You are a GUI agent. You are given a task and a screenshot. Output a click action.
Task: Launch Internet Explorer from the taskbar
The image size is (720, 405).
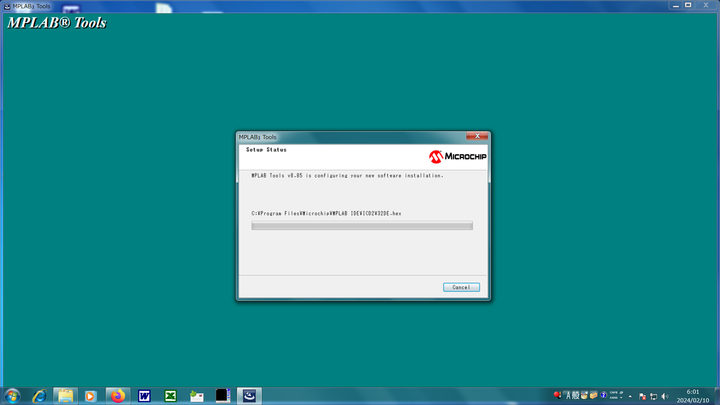click(x=39, y=396)
